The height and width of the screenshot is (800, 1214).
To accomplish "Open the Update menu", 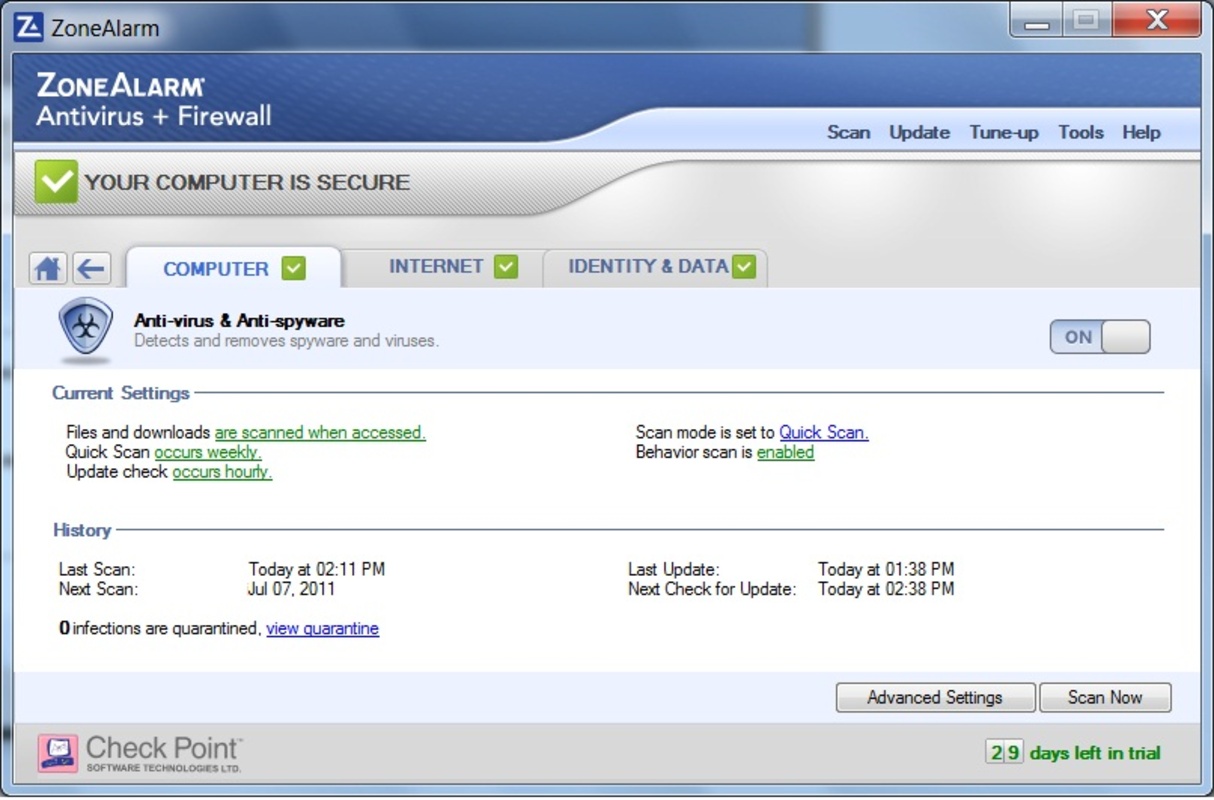I will (919, 132).
